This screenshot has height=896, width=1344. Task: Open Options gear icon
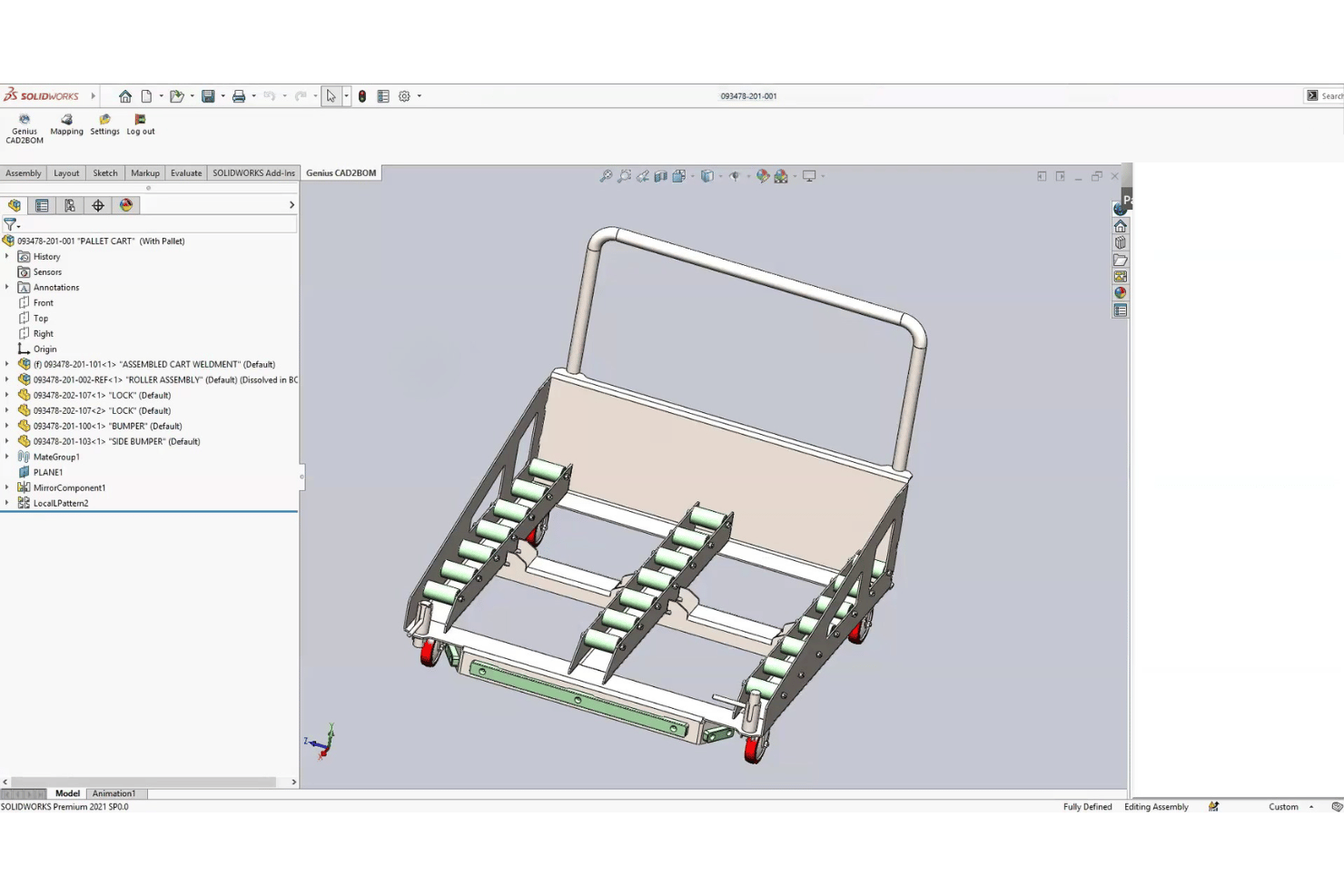coord(404,96)
